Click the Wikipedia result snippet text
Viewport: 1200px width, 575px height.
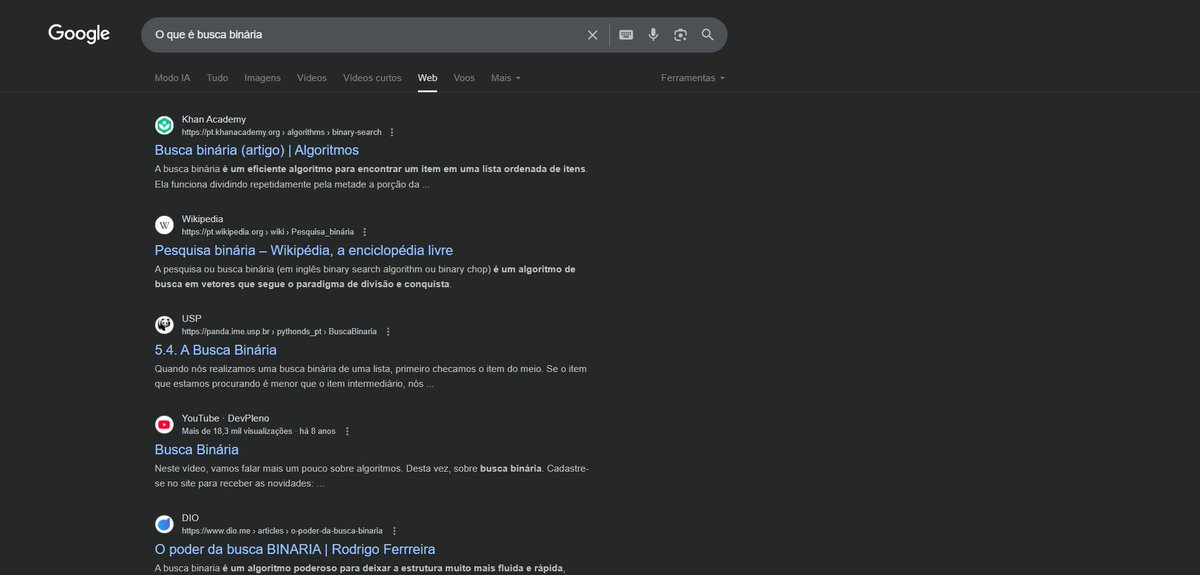[x=365, y=276]
